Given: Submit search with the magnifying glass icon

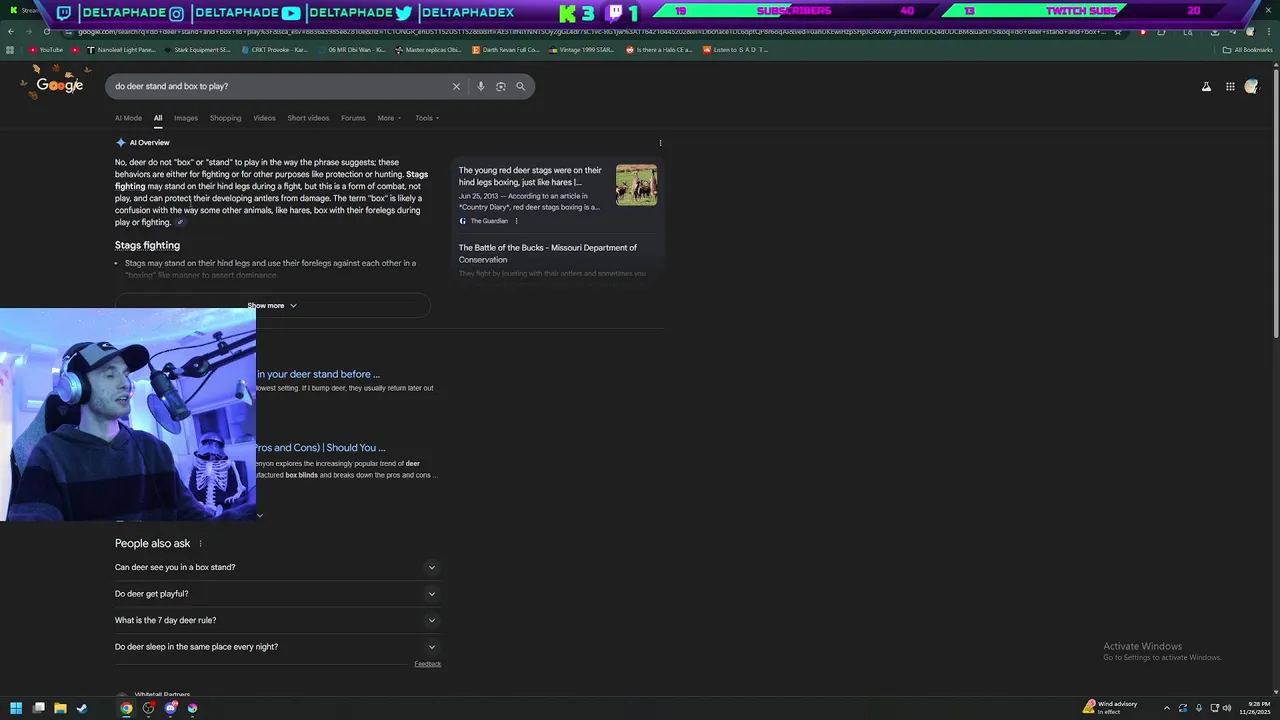Looking at the screenshot, I should [520, 86].
